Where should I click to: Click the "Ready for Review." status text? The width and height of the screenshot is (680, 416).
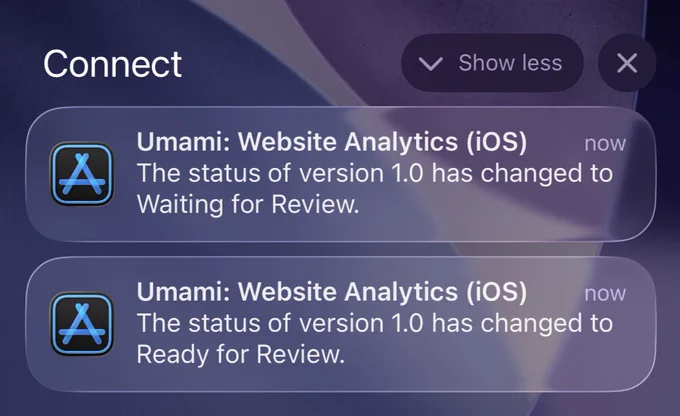click(x=241, y=354)
